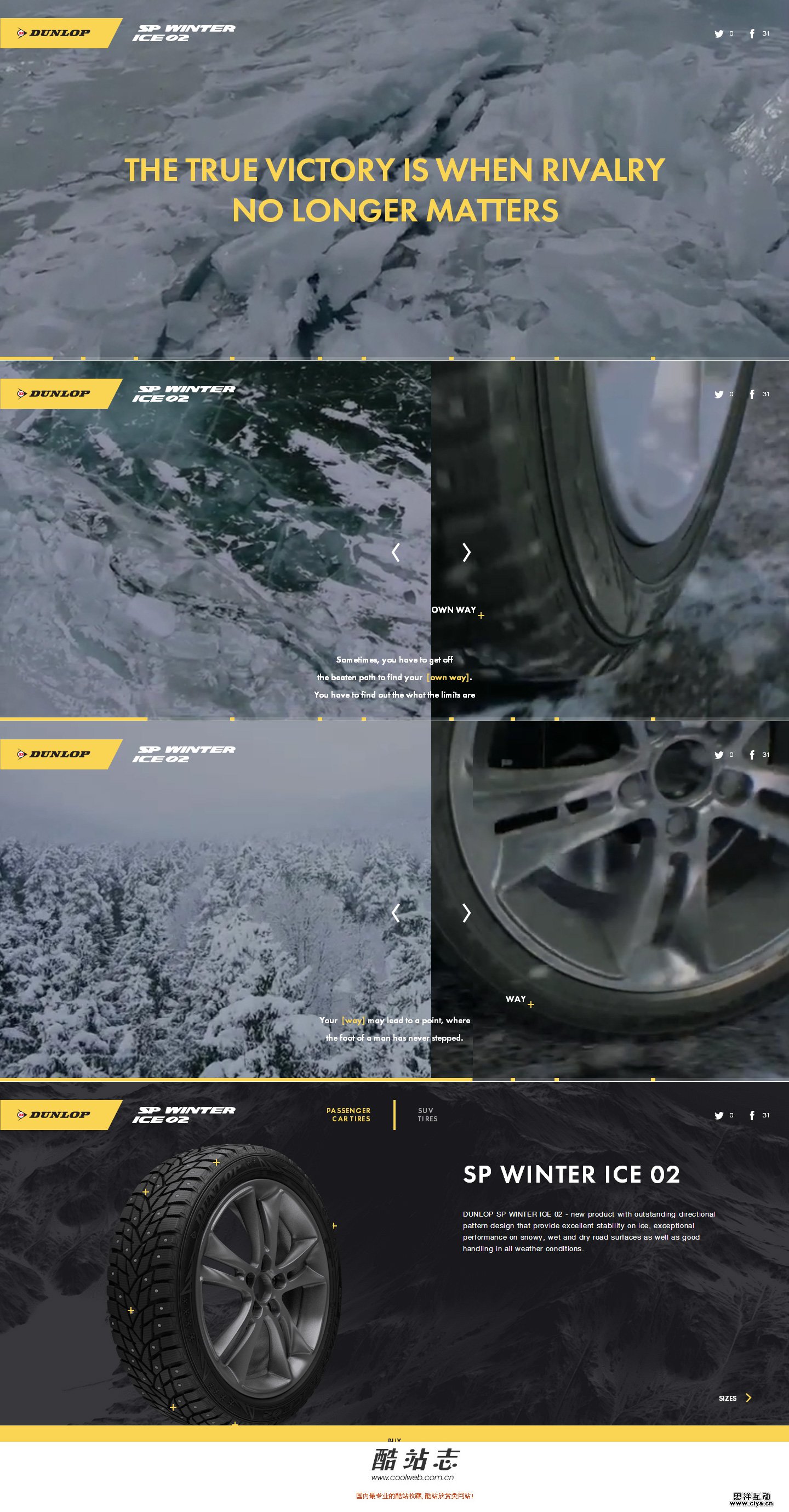Share on Twitter from the ice headline section
789x1512 pixels.
(x=718, y=33)
